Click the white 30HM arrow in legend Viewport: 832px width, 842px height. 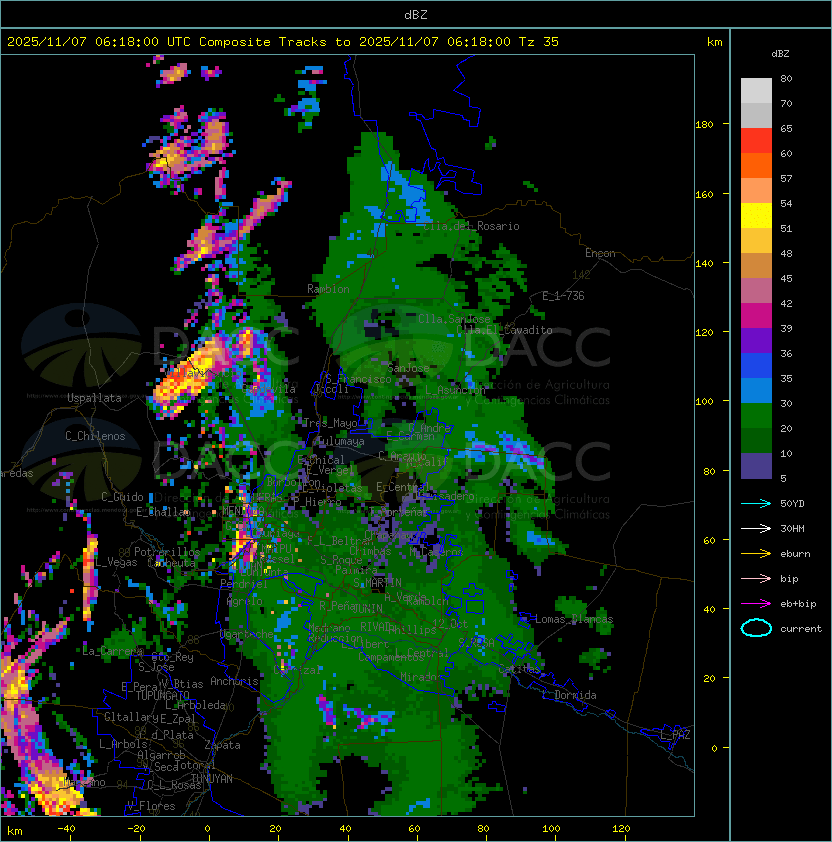pos(756,528)
